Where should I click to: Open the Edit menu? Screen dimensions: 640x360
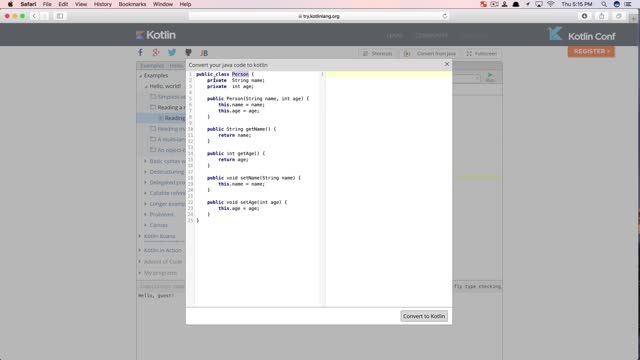click(63, 4)
